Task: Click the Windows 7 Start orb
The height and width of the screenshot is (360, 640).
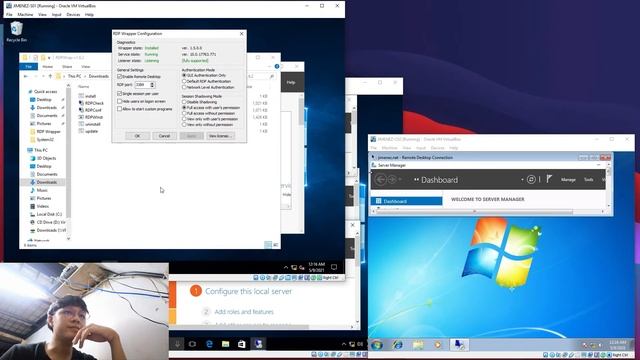Action: point(377,345)
